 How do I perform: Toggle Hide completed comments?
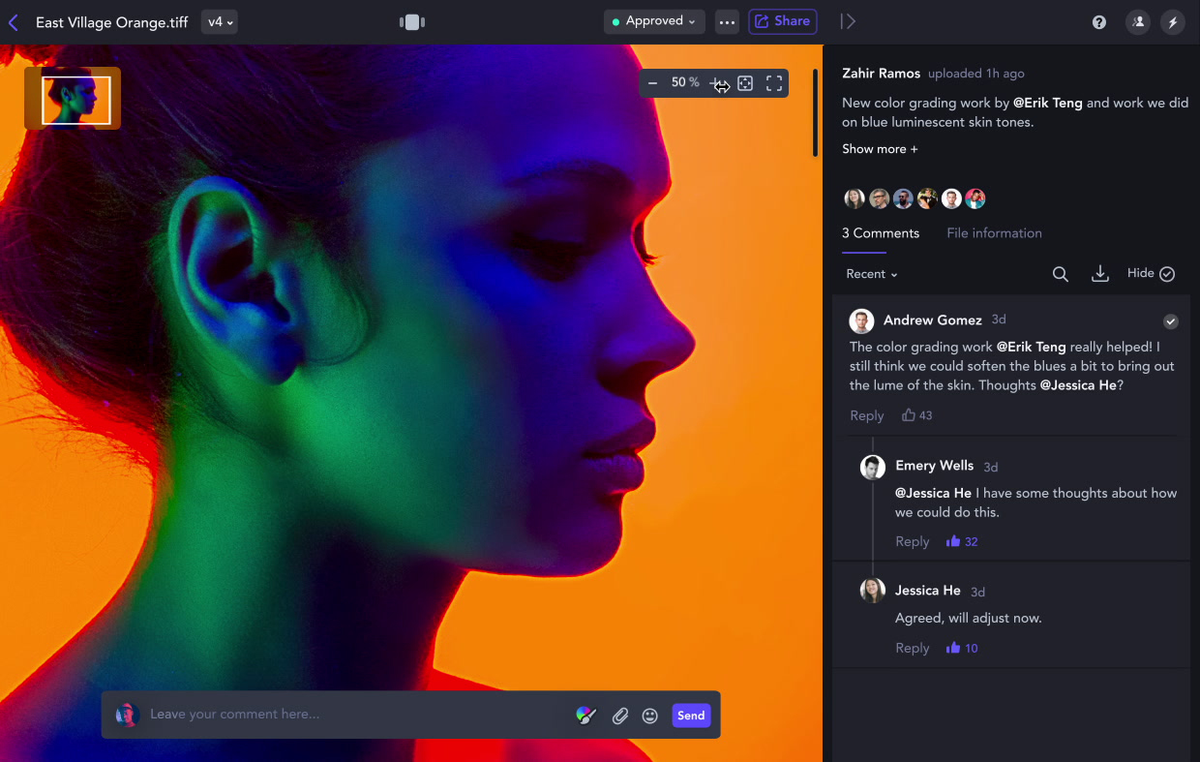(x=1150, y=273)
